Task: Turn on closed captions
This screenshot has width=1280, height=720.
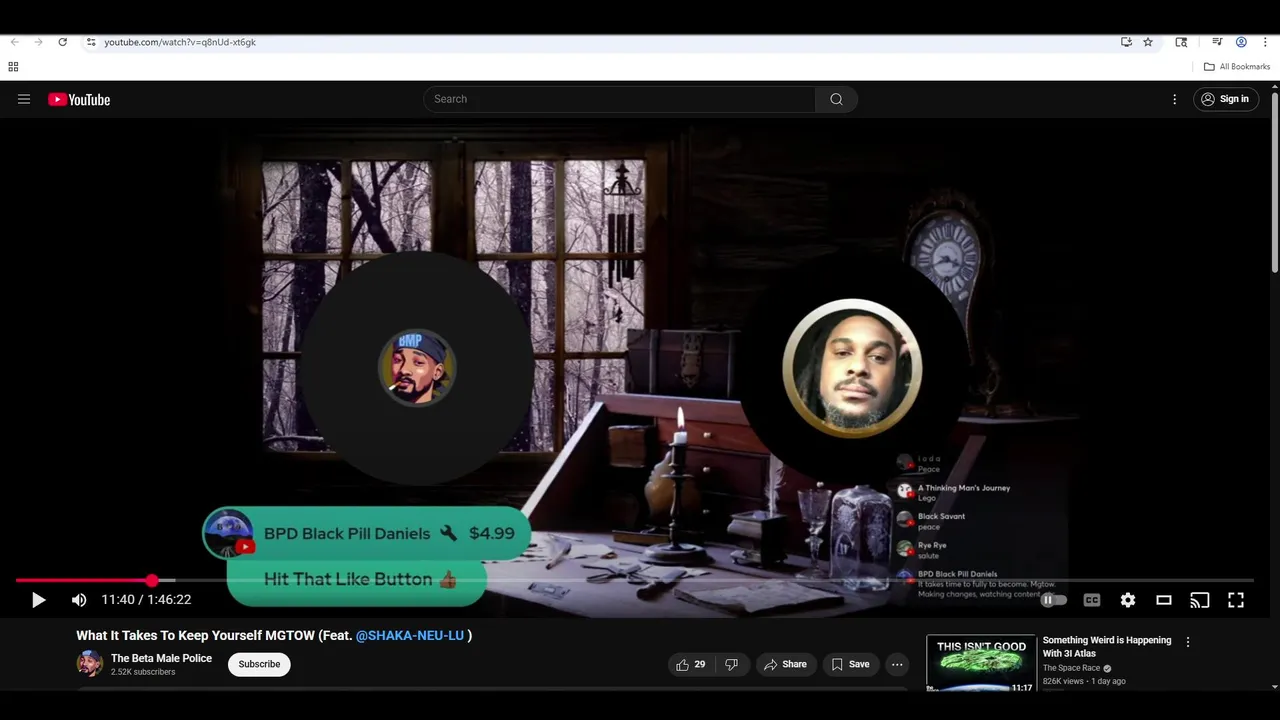Action: click(1092, 600)
